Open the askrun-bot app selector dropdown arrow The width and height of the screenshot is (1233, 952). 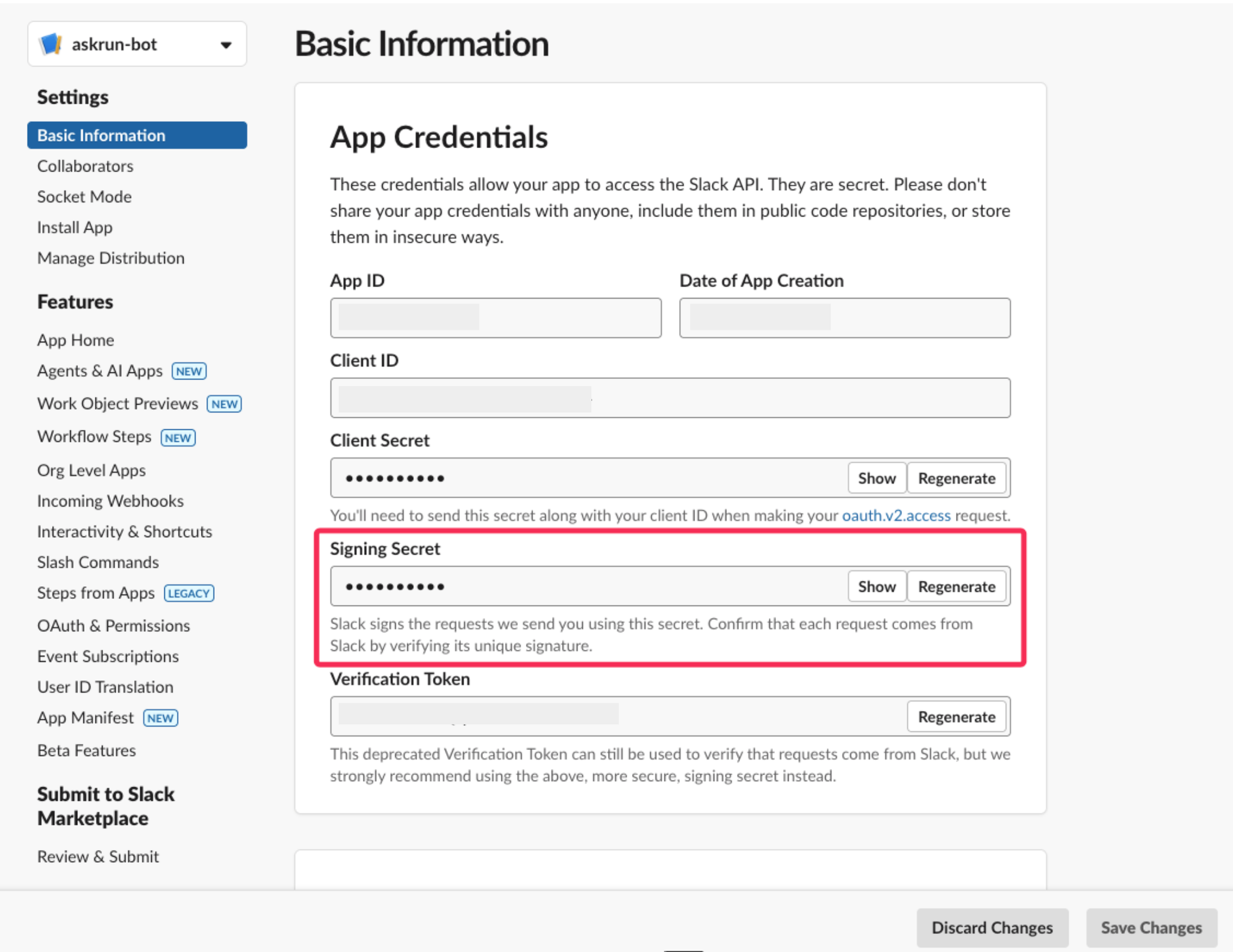coord(226,45)
